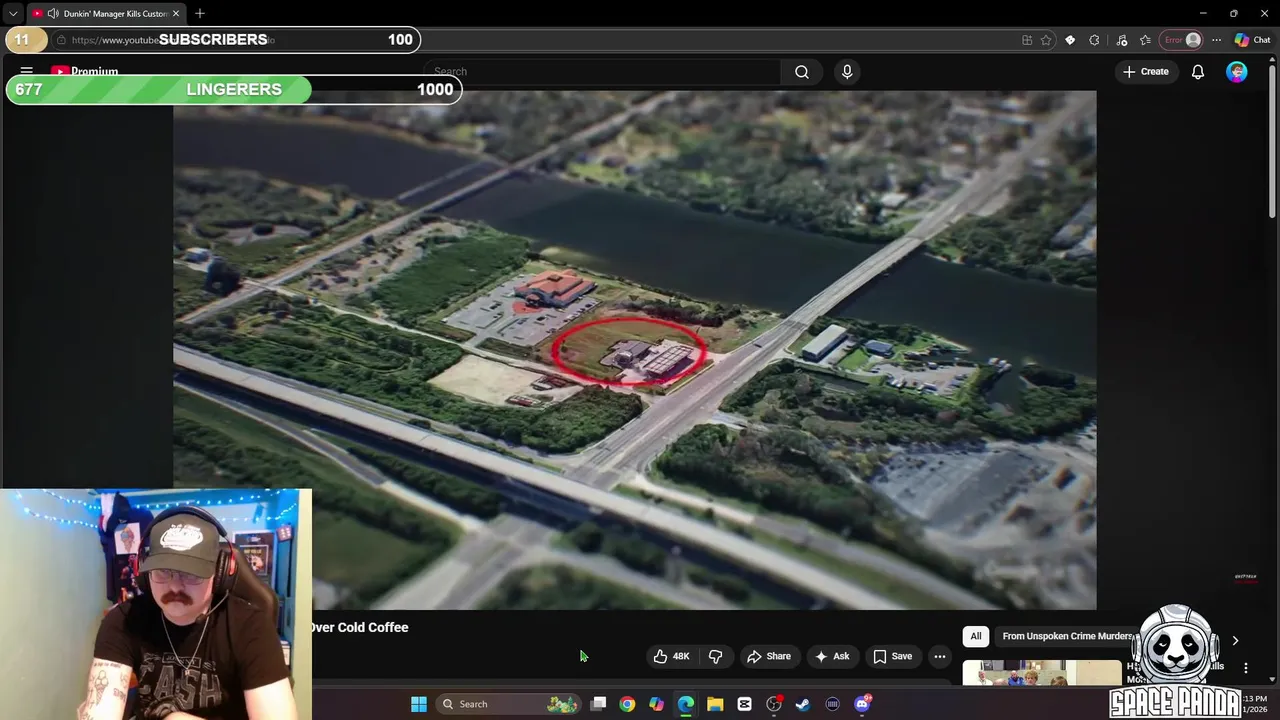Click the YouTube search magnifier button
1280x720 pixels.
coord(802,72)
